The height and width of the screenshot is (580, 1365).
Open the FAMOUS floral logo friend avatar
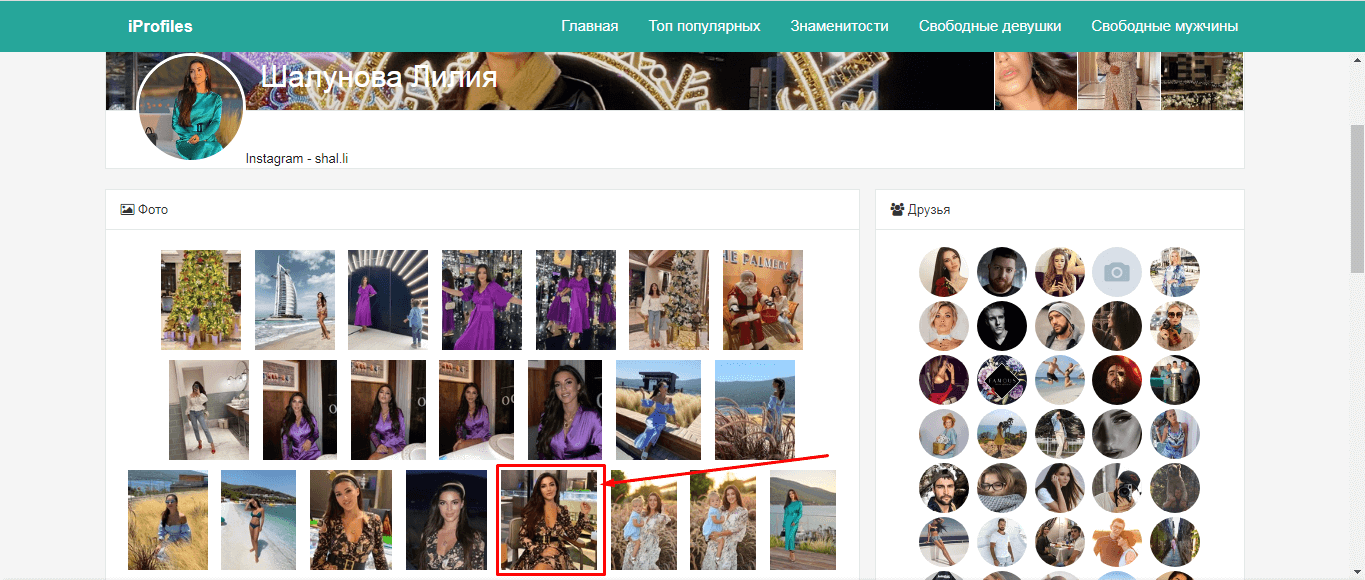1002,380
